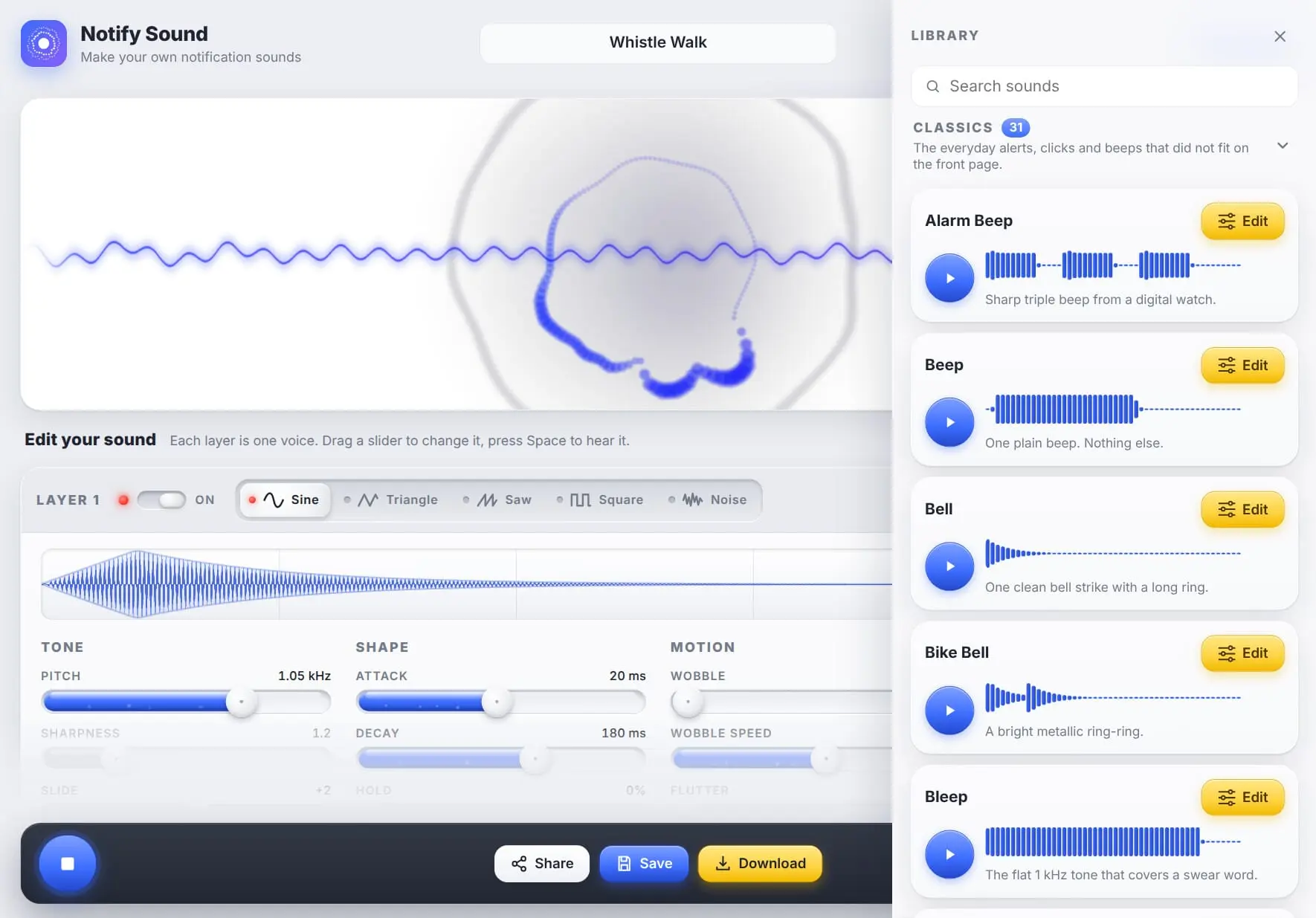Click the search magnifier icon in Library

tap(932, 86)
